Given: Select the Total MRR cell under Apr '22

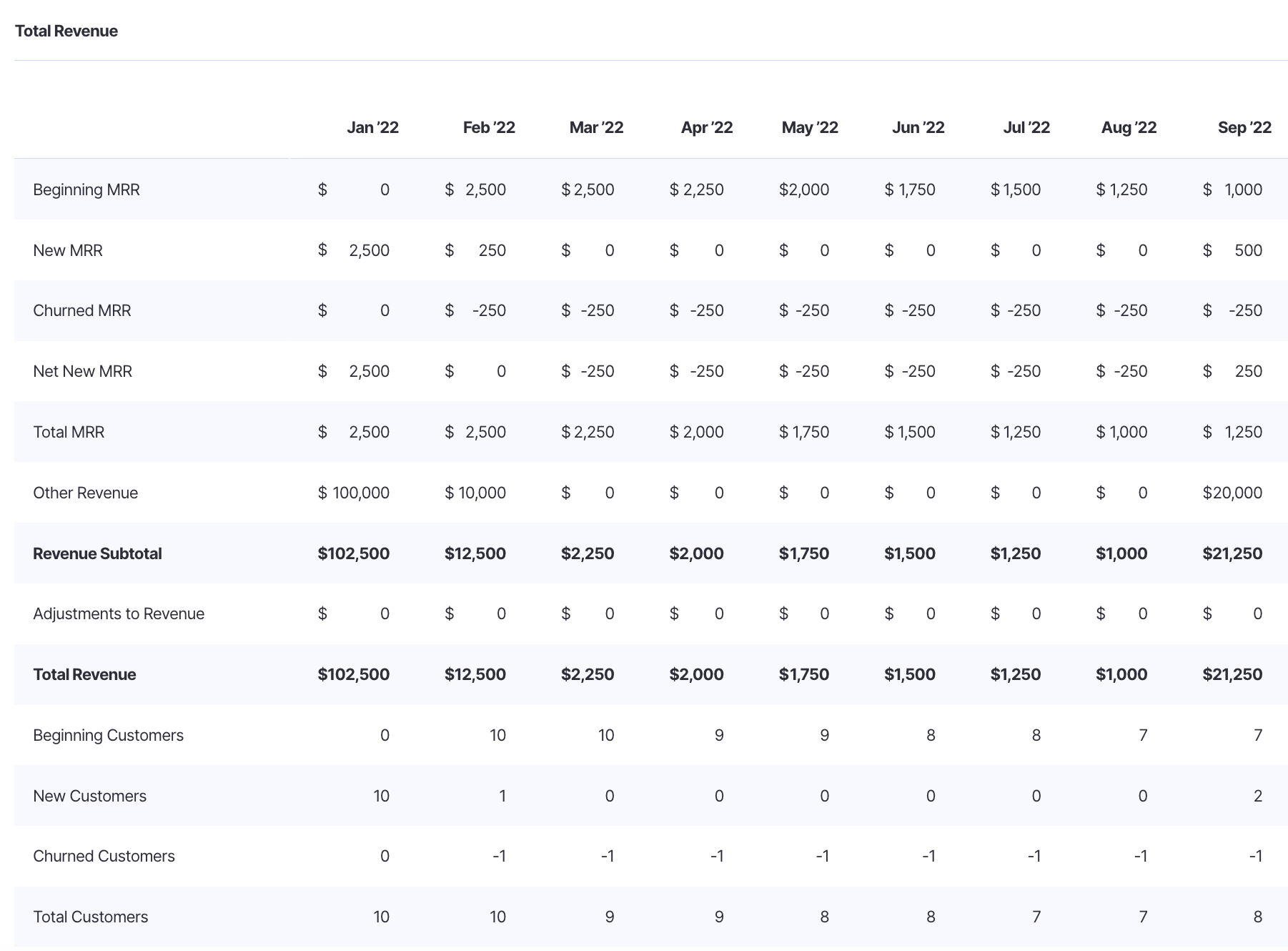Looking at the screenshot, I should [x=697, y=432].
